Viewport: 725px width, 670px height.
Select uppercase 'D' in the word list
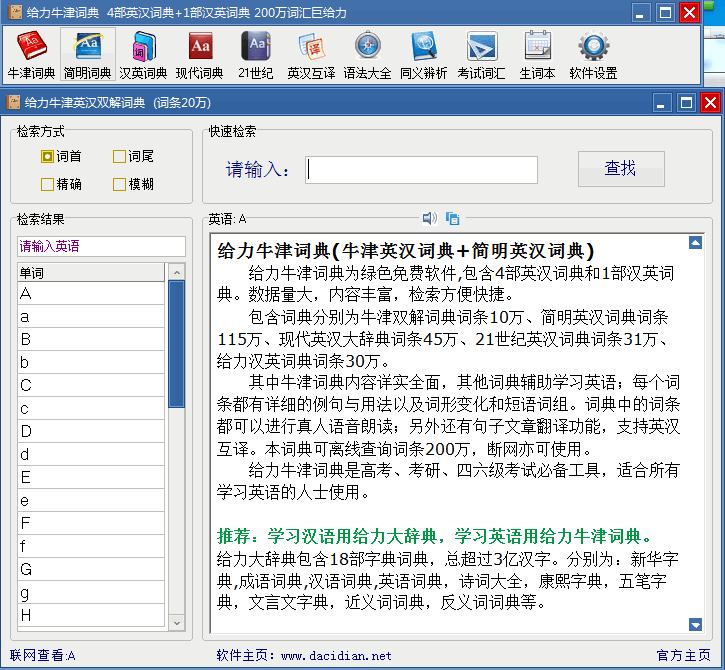[91, 431]
